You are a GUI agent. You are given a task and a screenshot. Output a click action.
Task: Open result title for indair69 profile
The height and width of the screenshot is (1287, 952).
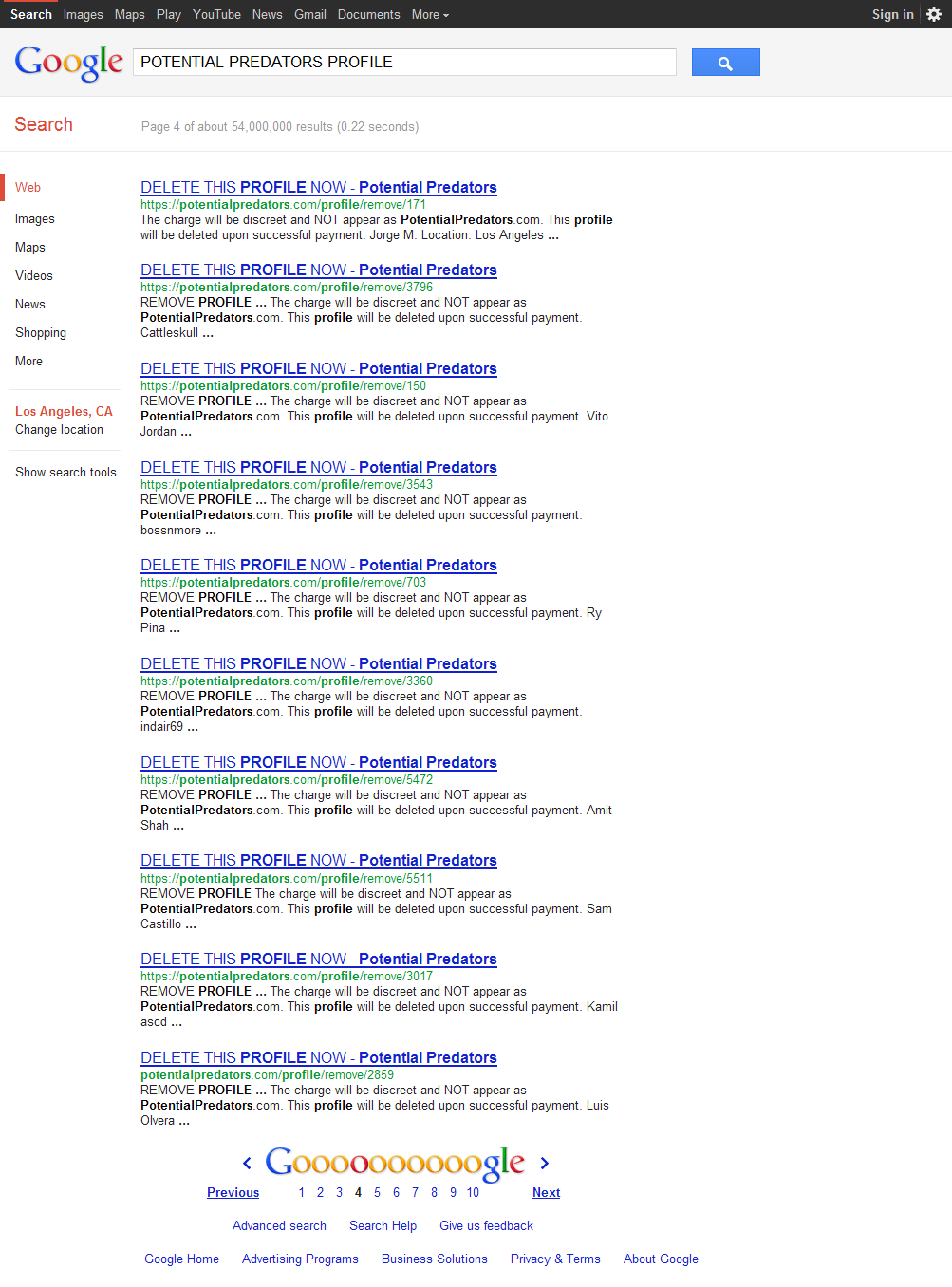pos(319,663)
